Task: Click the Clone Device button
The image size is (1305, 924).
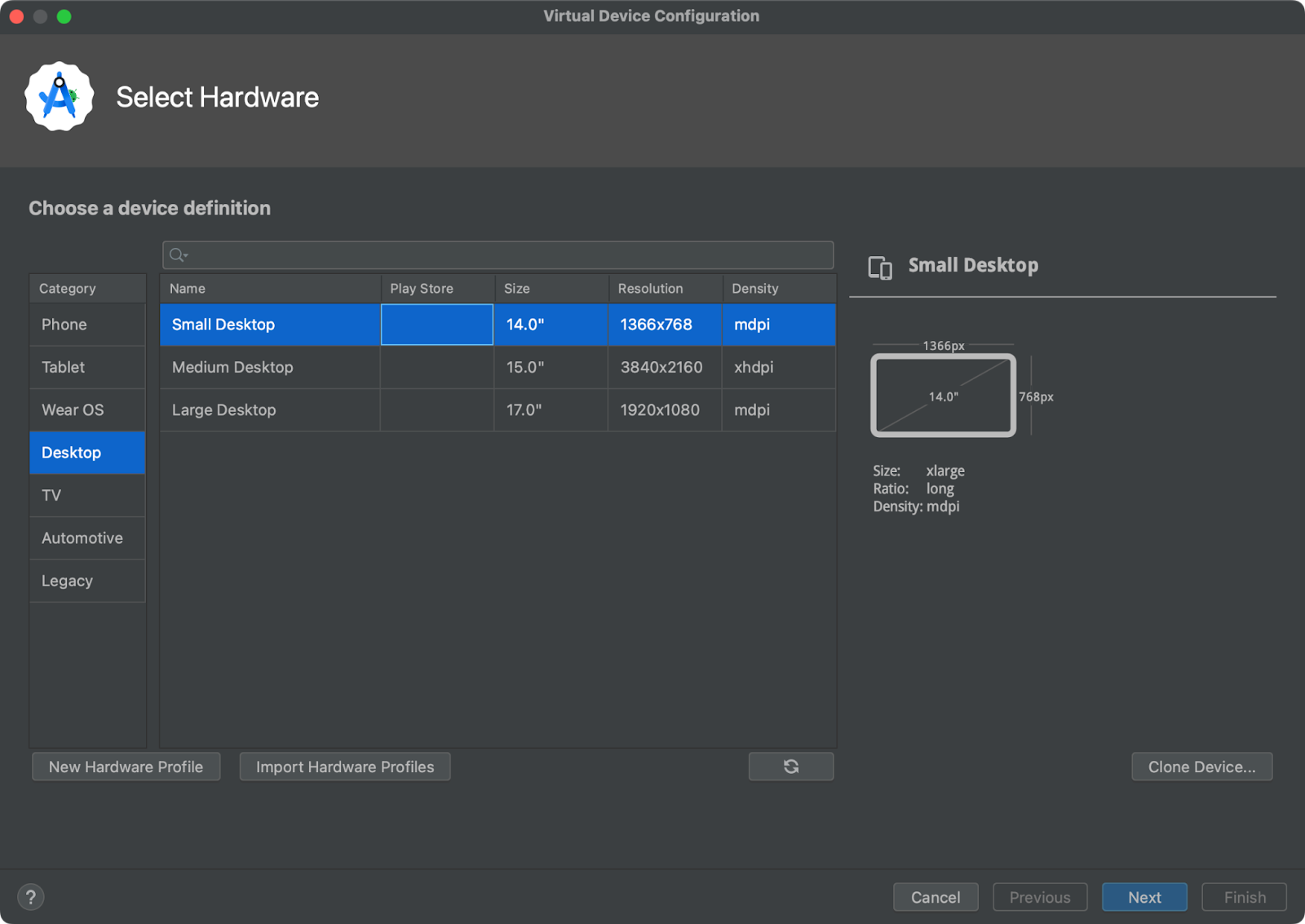Action: point(1201,767)
